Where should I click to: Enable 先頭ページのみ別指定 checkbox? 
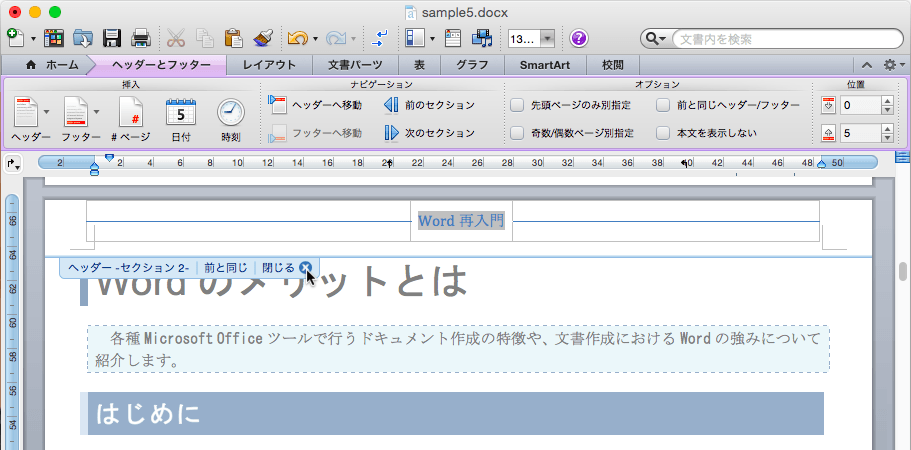point(517,105)
